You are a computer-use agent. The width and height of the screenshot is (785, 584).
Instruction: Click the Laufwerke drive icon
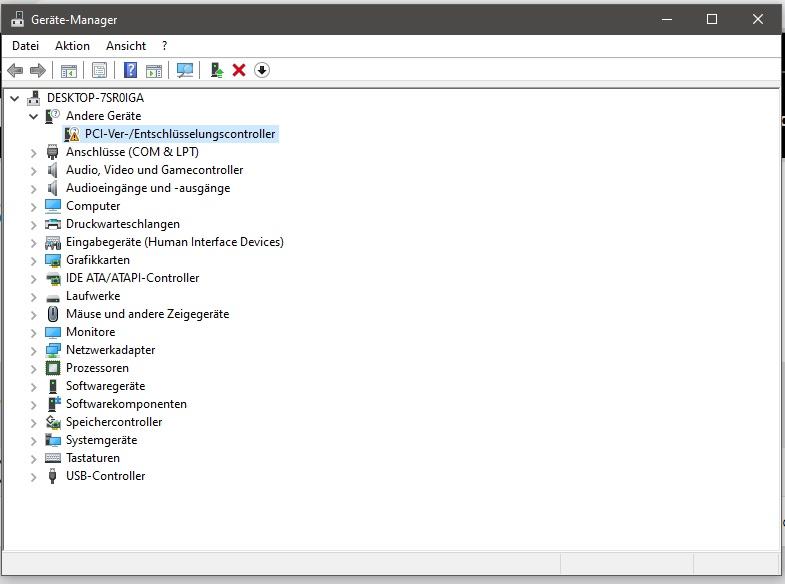[53, 297]
